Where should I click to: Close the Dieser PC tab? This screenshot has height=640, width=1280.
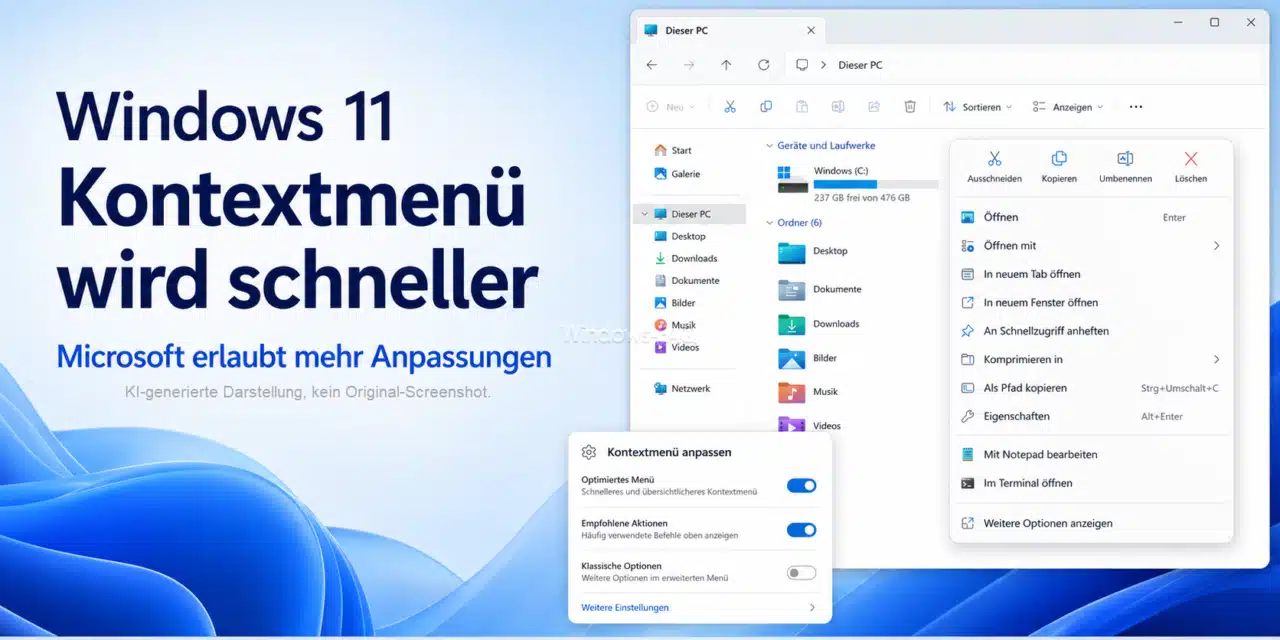tap(811, 31)
